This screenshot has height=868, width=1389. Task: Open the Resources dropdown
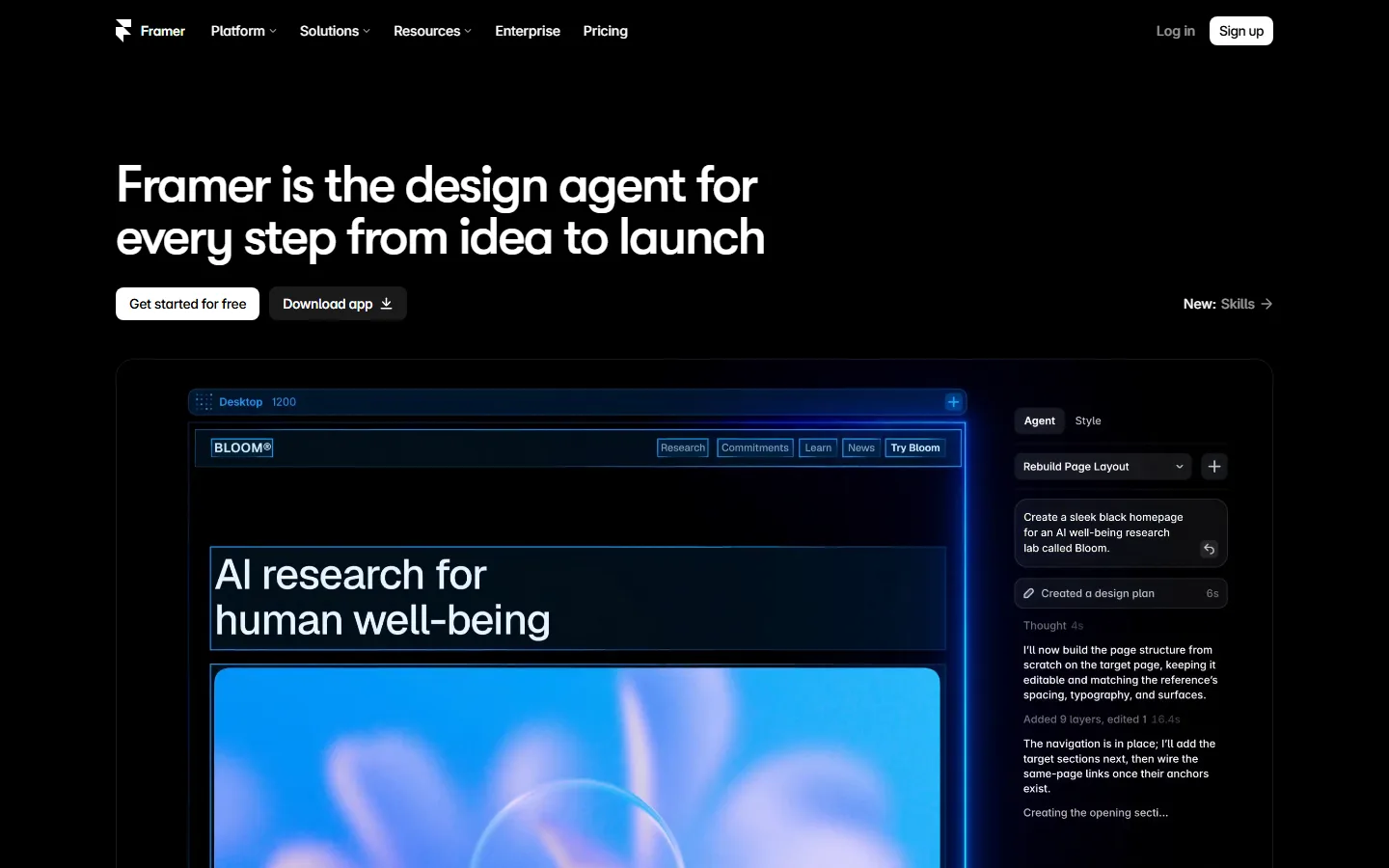pyautogui.click(x=432, y=31)
